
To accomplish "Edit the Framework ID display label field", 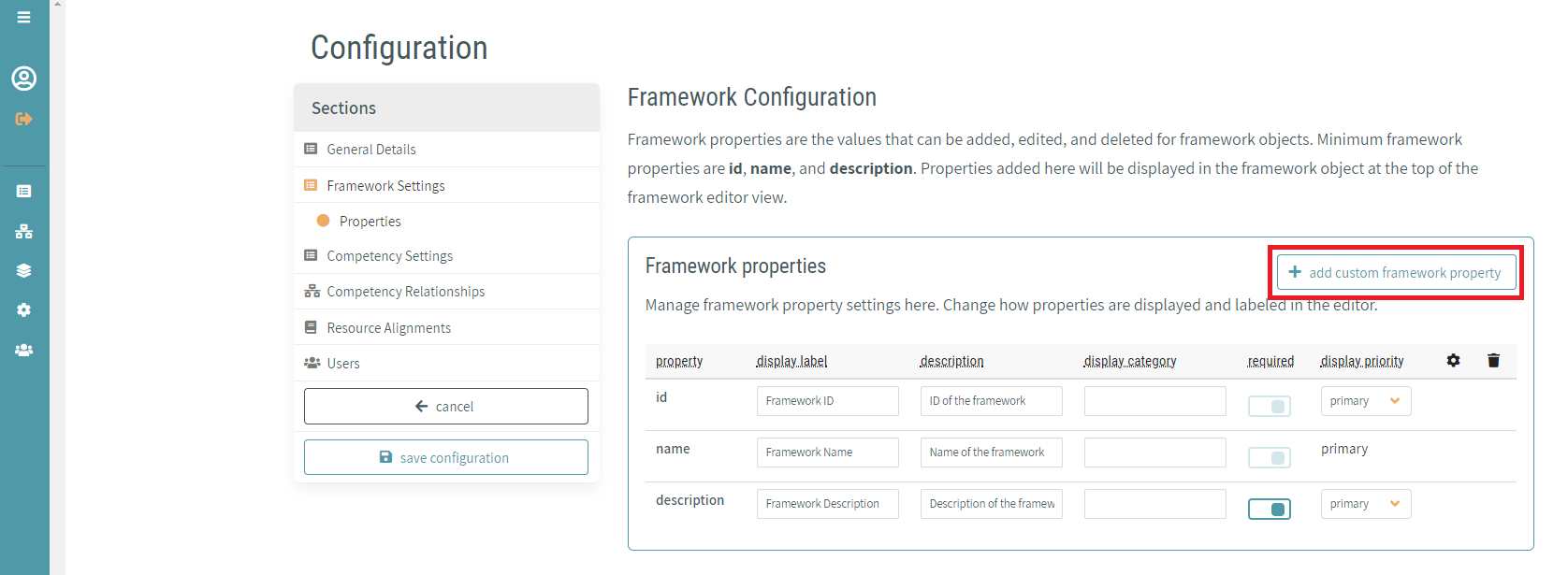I will click(828, 401).
